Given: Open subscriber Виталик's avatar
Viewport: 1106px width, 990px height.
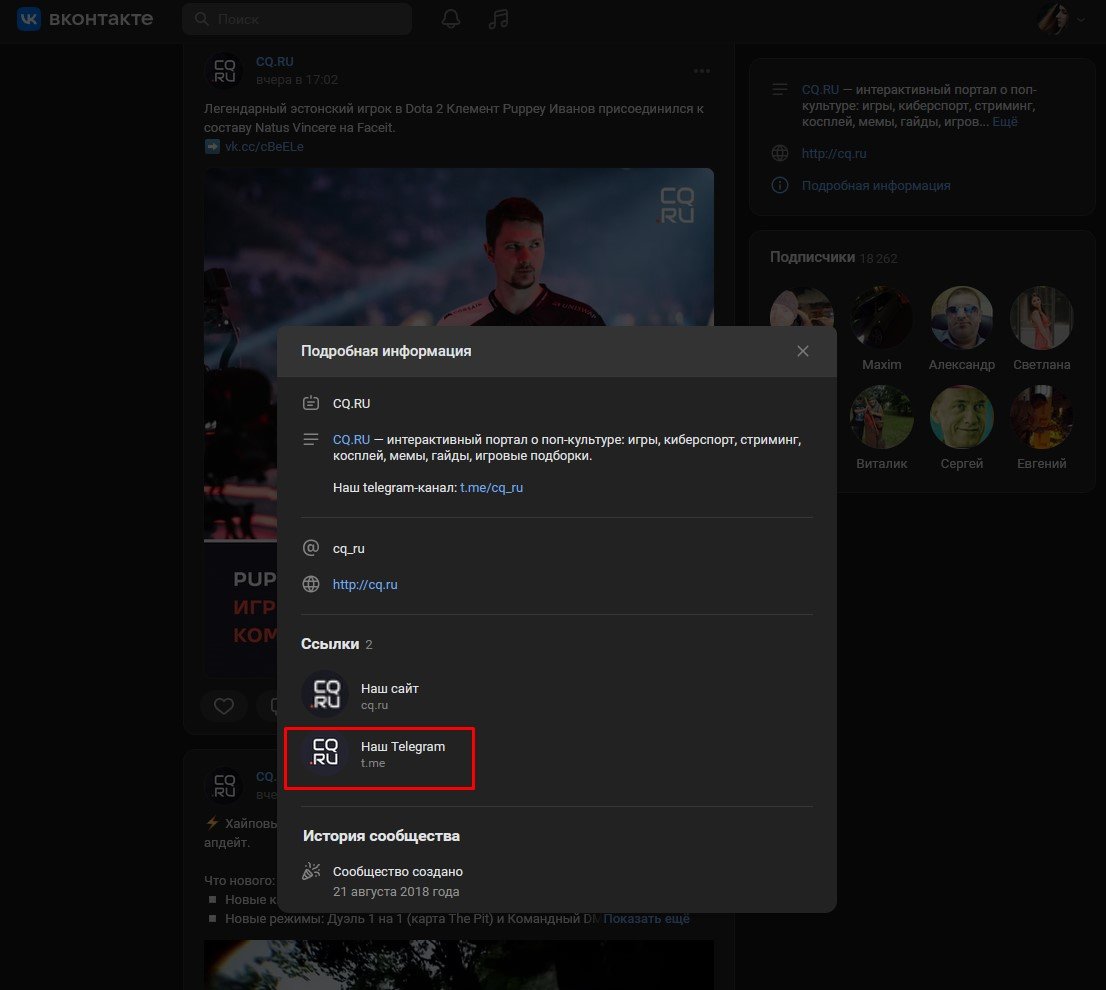Looking at the screenshot, I should [x=882, y=417].
